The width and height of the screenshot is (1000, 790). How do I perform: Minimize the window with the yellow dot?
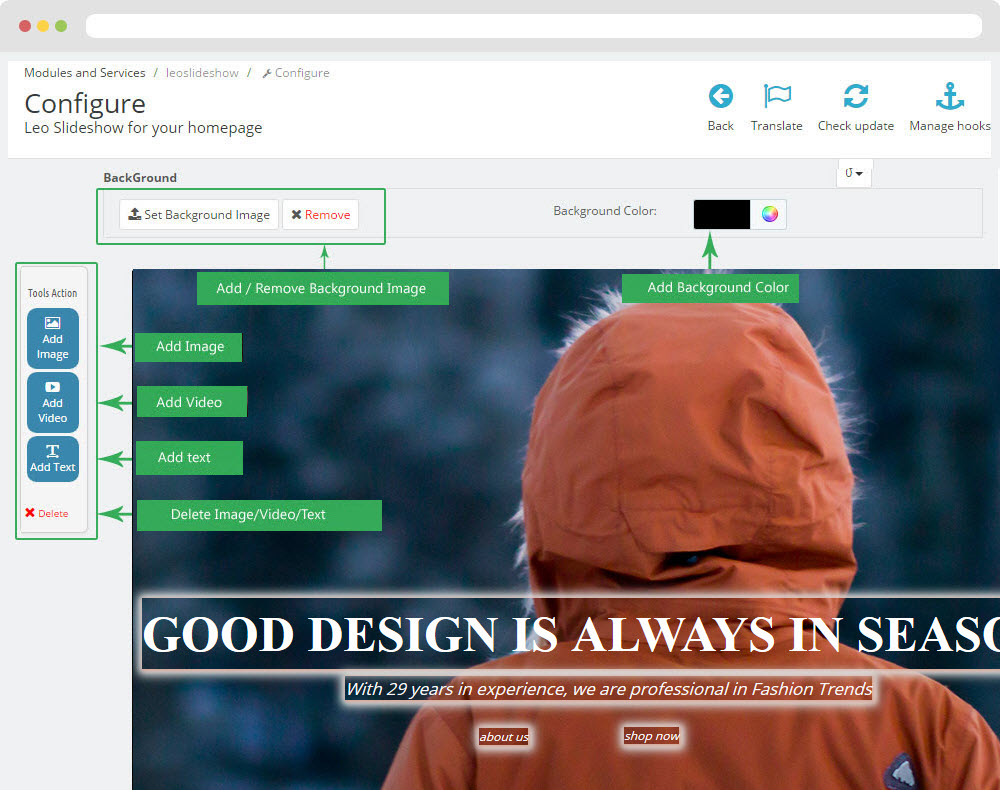click(43, 26)
